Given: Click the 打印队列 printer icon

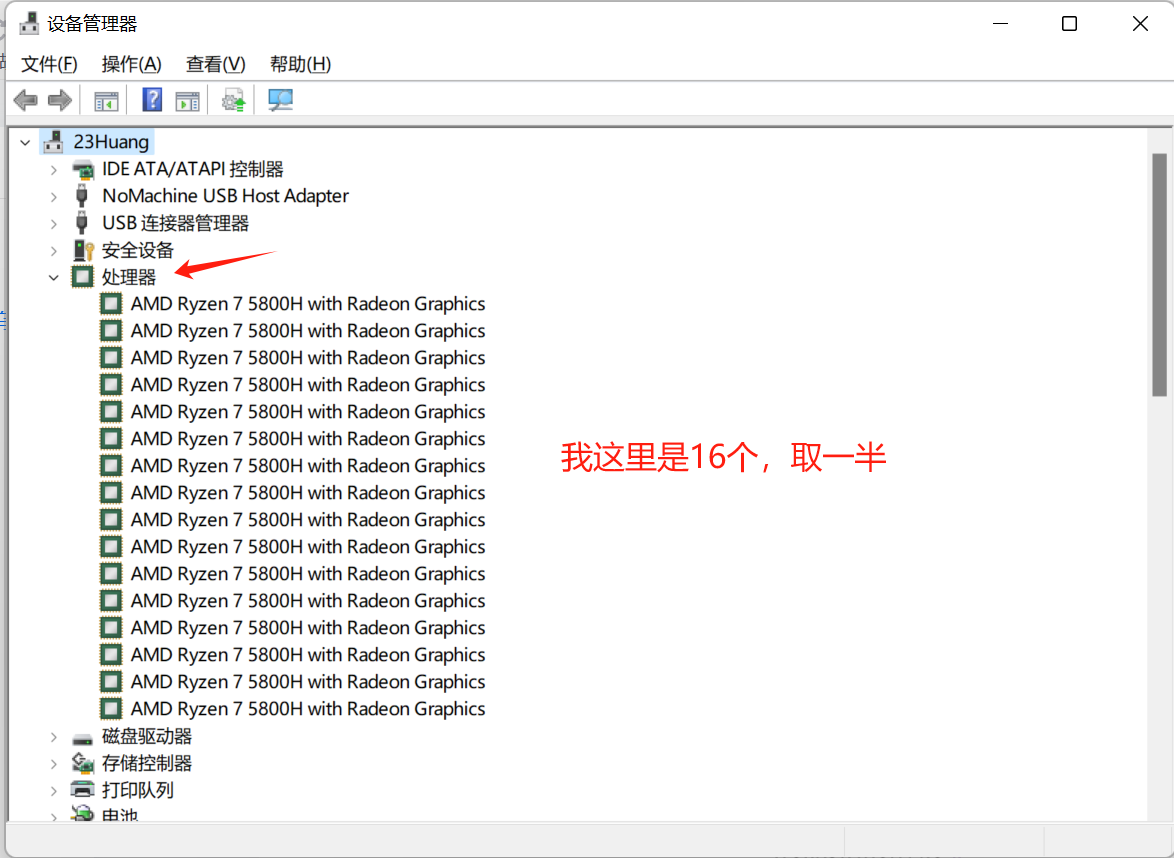Looking at the screenshot, I should click(x=82, y=789).
